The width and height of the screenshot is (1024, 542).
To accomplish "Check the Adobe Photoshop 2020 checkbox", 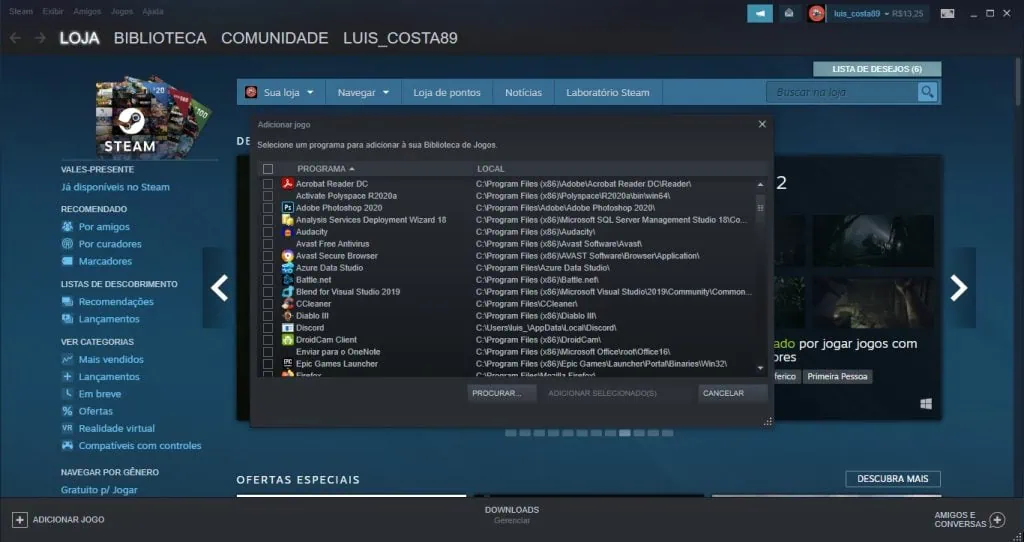I will click(x=268, y=208).
